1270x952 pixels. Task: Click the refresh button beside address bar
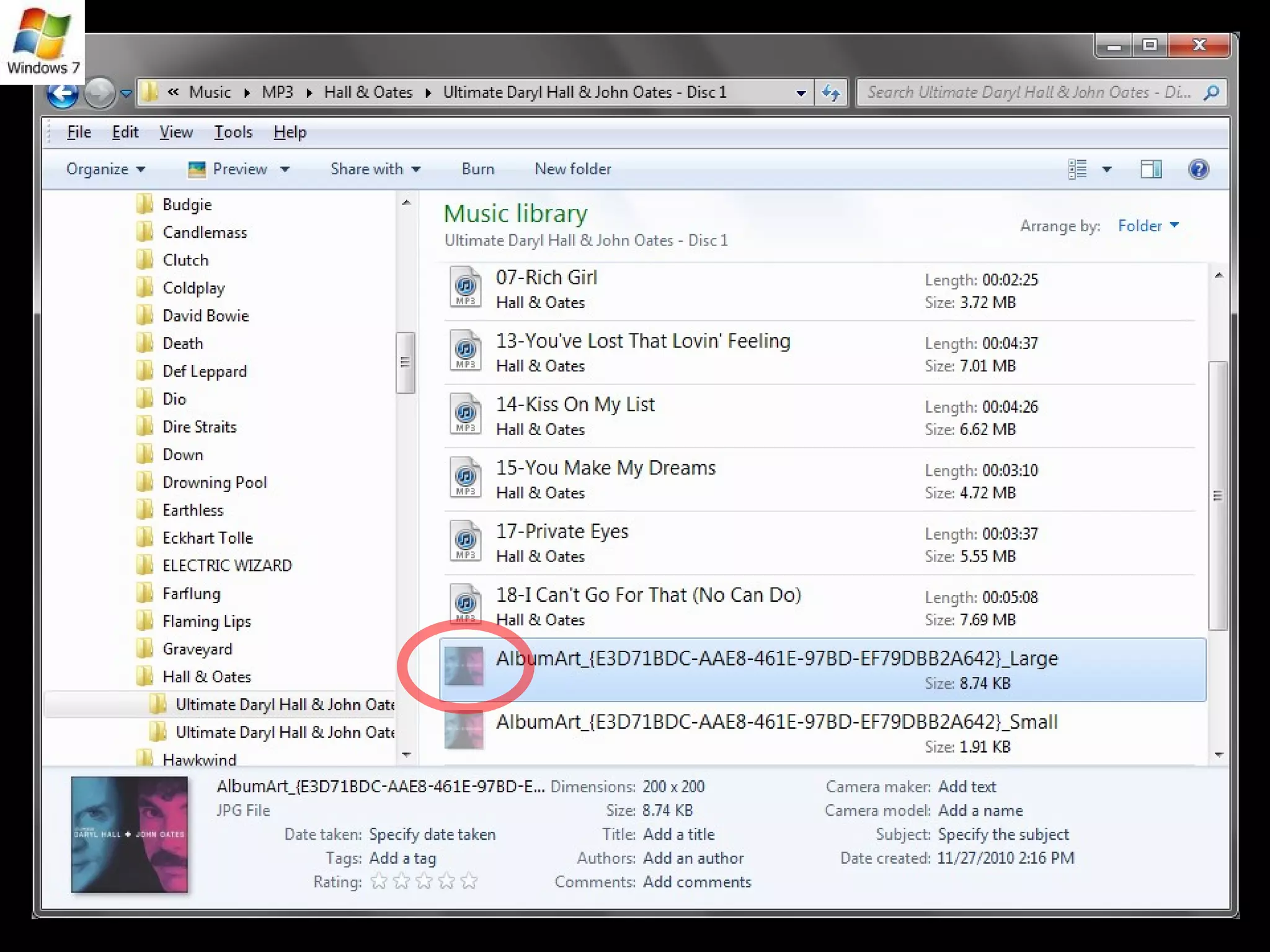coord(831,93)
